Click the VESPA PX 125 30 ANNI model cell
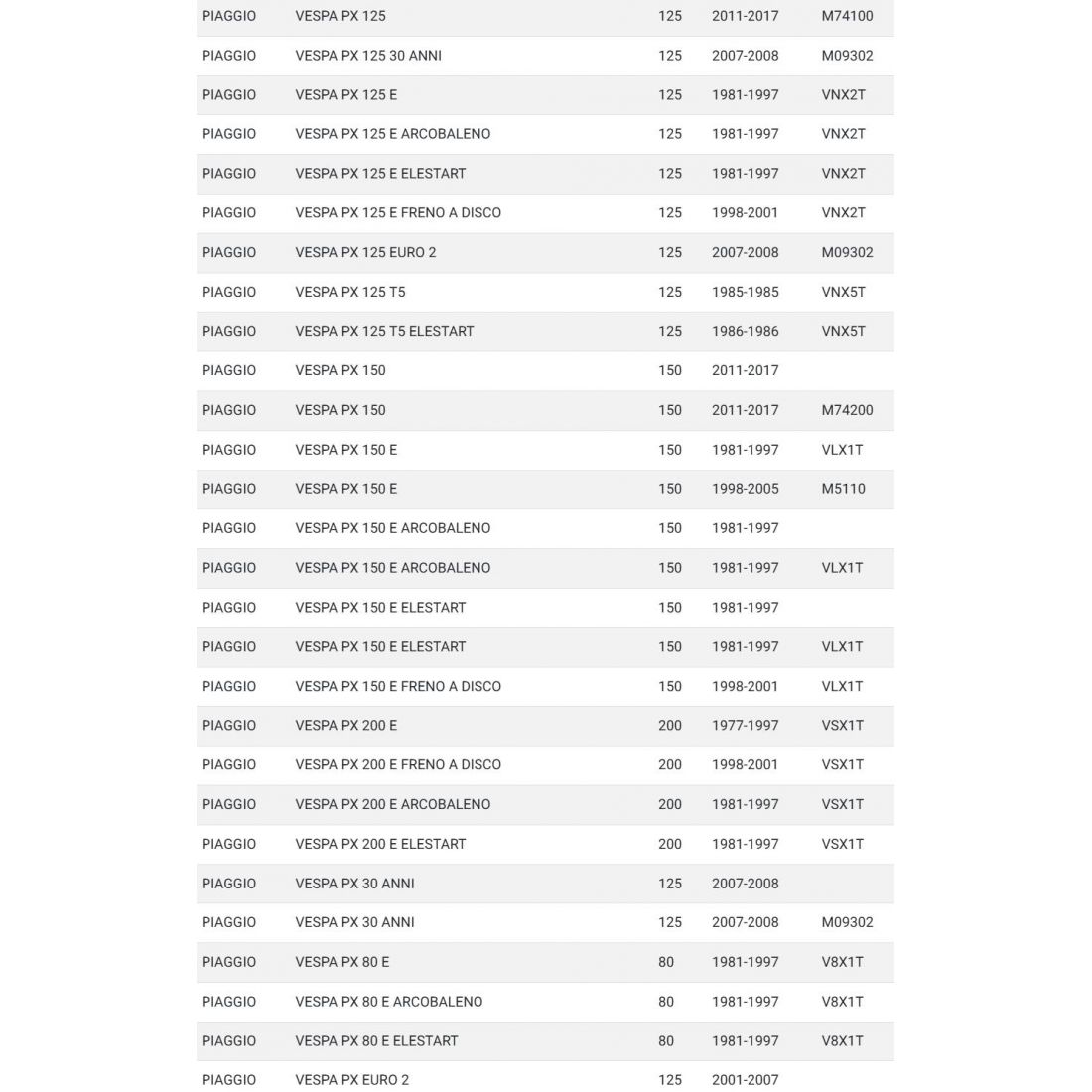Screen dimensions: 1092x1092 pyautogui.click(x=367, y=56)
